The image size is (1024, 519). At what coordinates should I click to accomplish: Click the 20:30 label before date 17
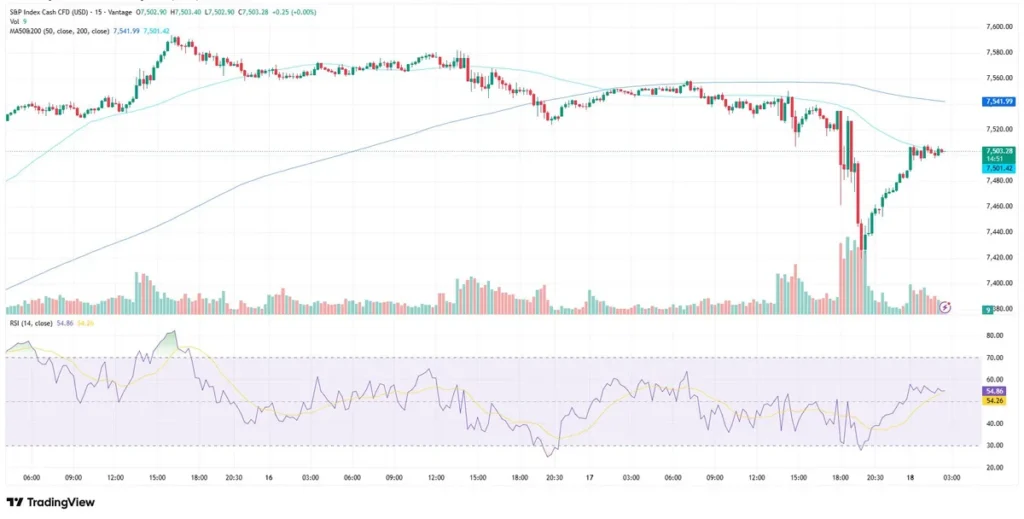554,478
